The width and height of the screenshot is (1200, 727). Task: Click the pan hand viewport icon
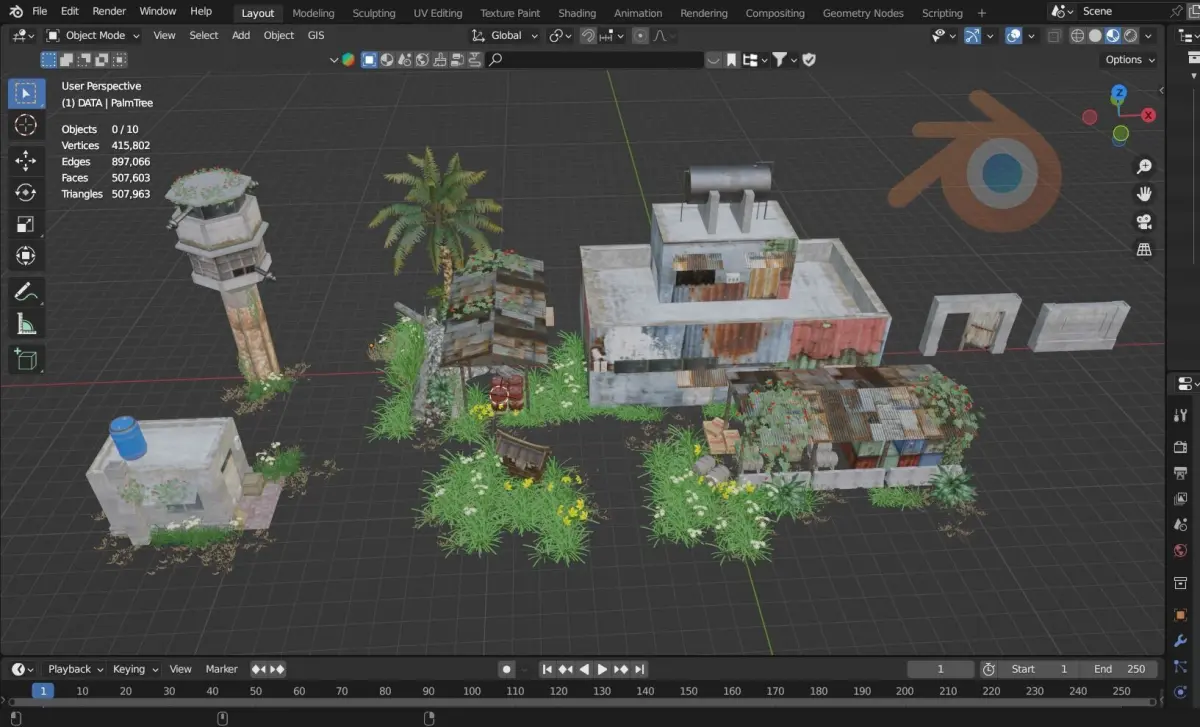click(x=1144, y=194)
